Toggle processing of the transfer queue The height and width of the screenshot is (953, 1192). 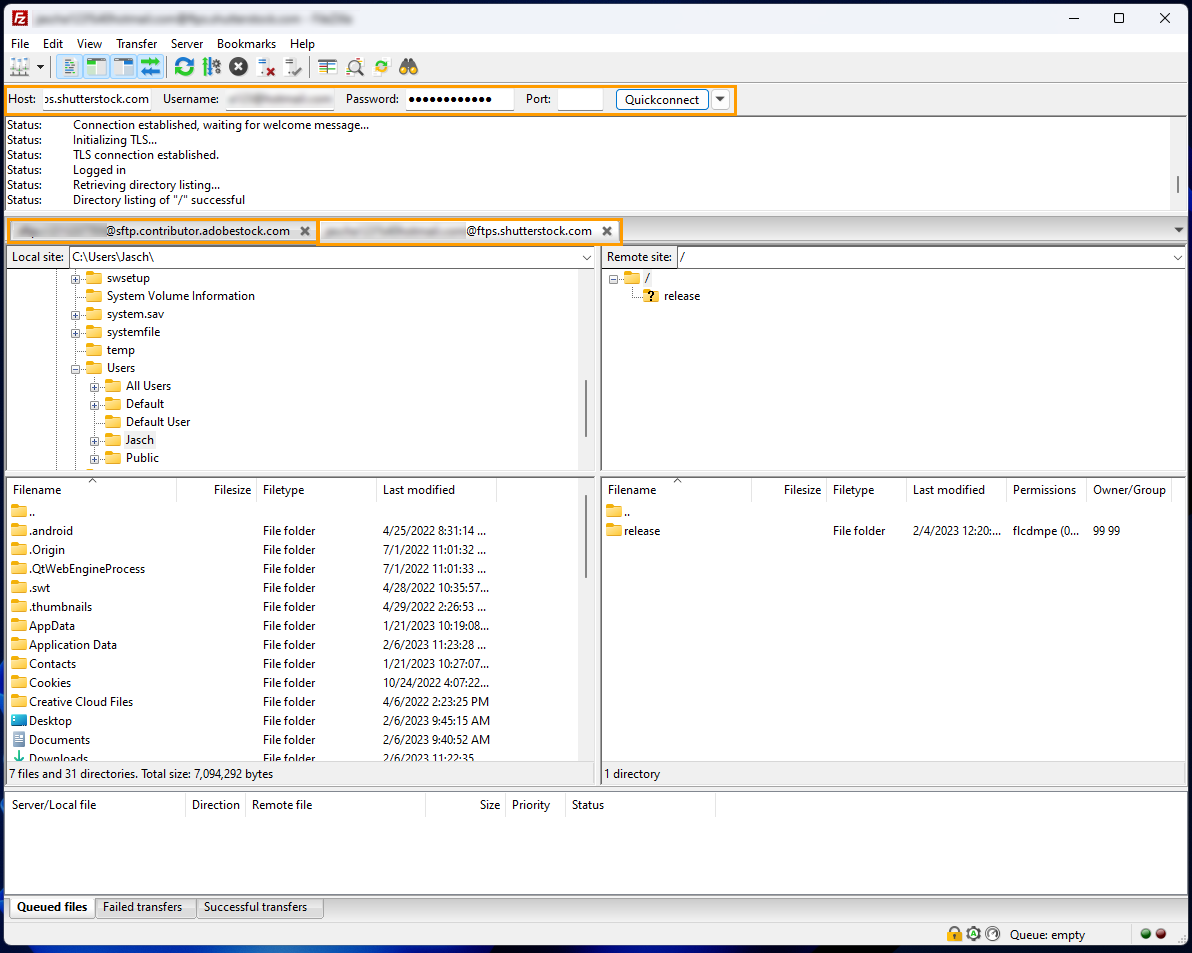pyautogui.click(x=211, y=67)
